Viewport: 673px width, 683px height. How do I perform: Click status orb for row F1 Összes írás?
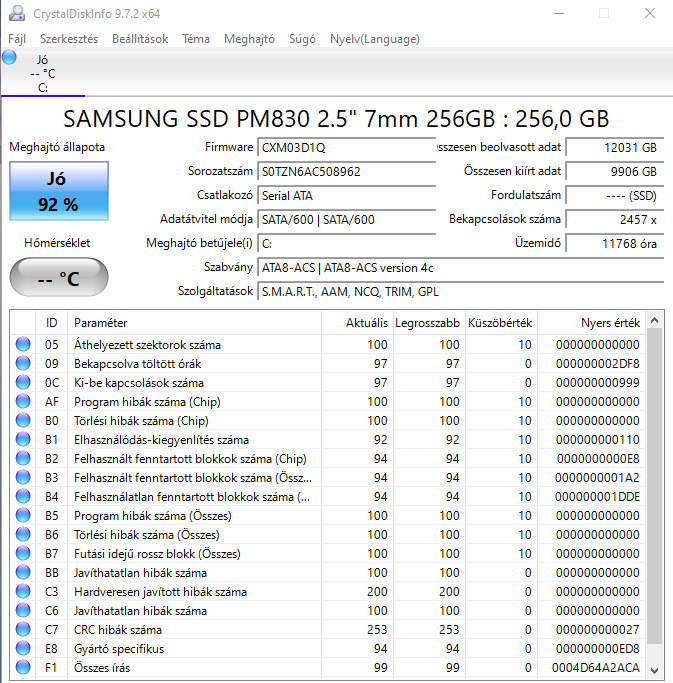(x=23, y=667)
